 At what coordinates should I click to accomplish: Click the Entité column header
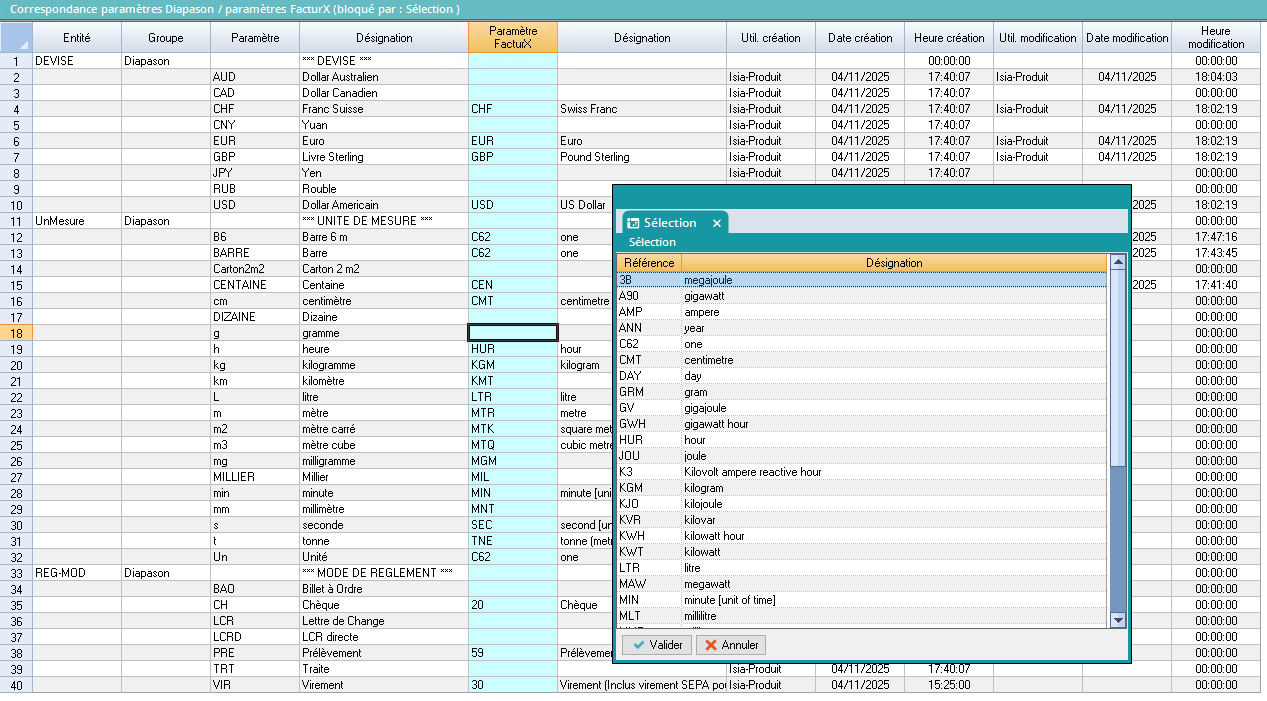tap(77, 38)
